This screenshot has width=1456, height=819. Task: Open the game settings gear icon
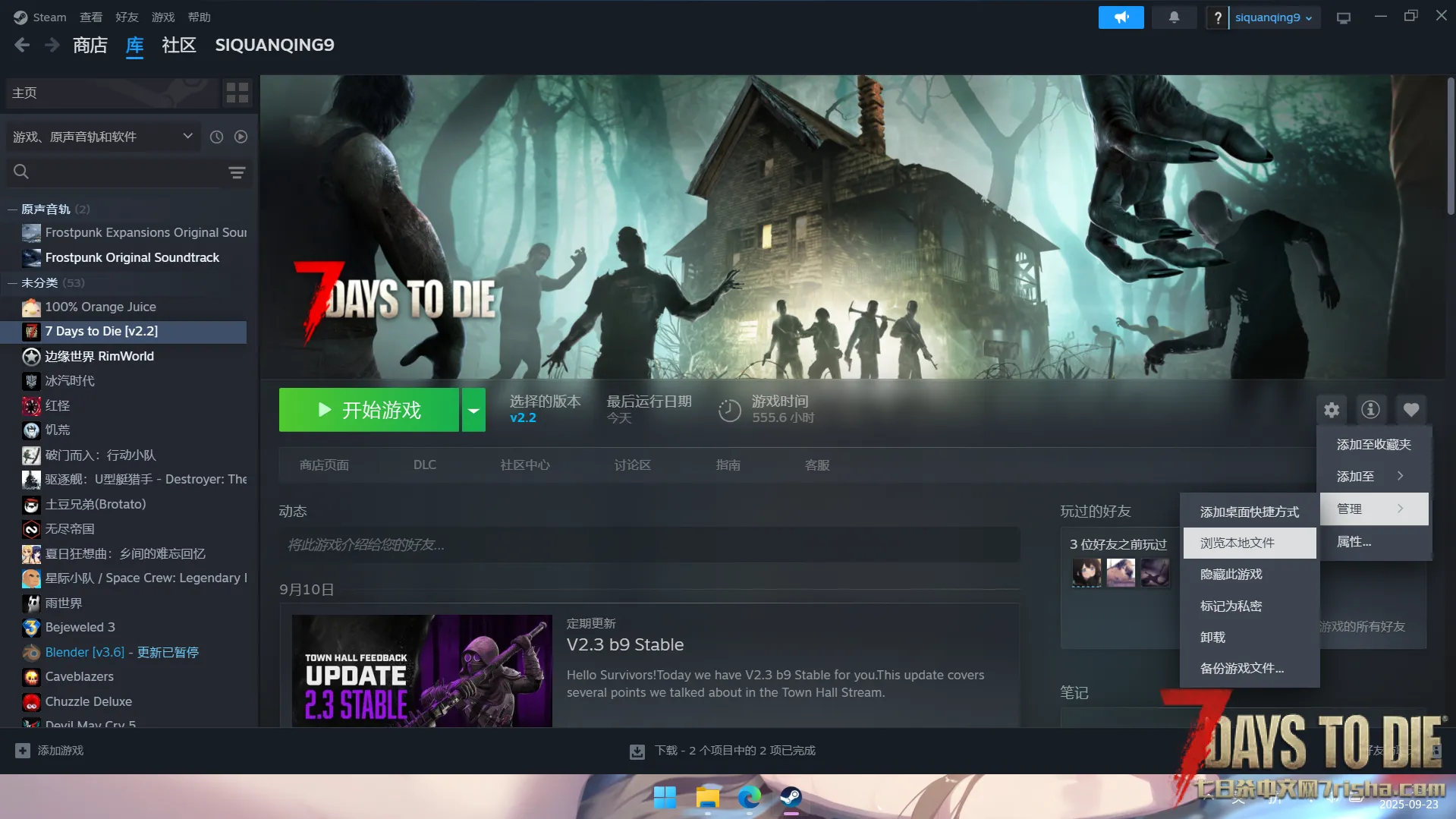[1331, 410]
